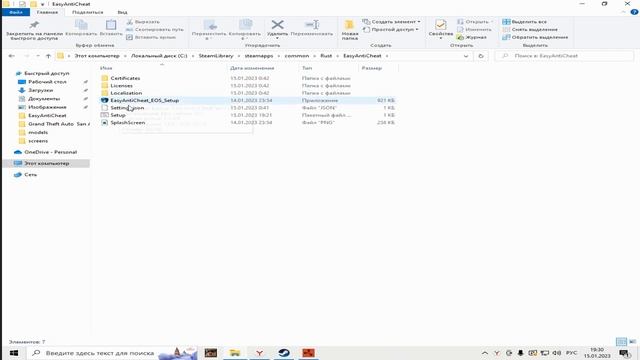Click common in the address path
640x360 pixels.
click(297, 56)
